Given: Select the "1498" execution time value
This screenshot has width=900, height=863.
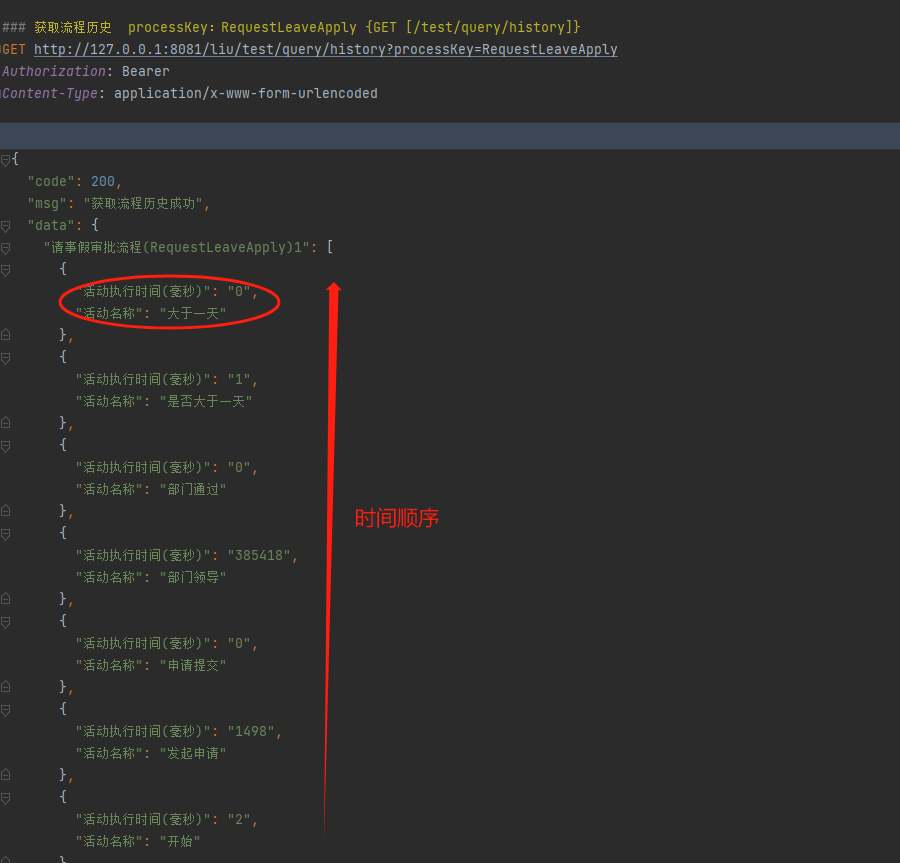Looking at the screenshot, I should tap(254, 731).
